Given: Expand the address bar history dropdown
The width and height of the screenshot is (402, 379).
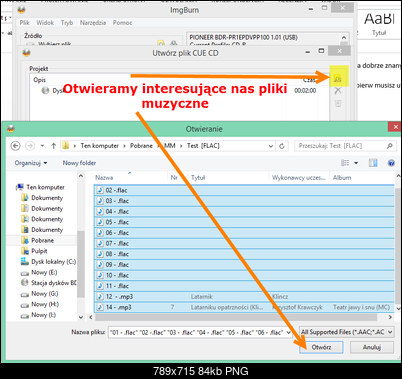Looking at the screenshot, I should coord(271,146).
